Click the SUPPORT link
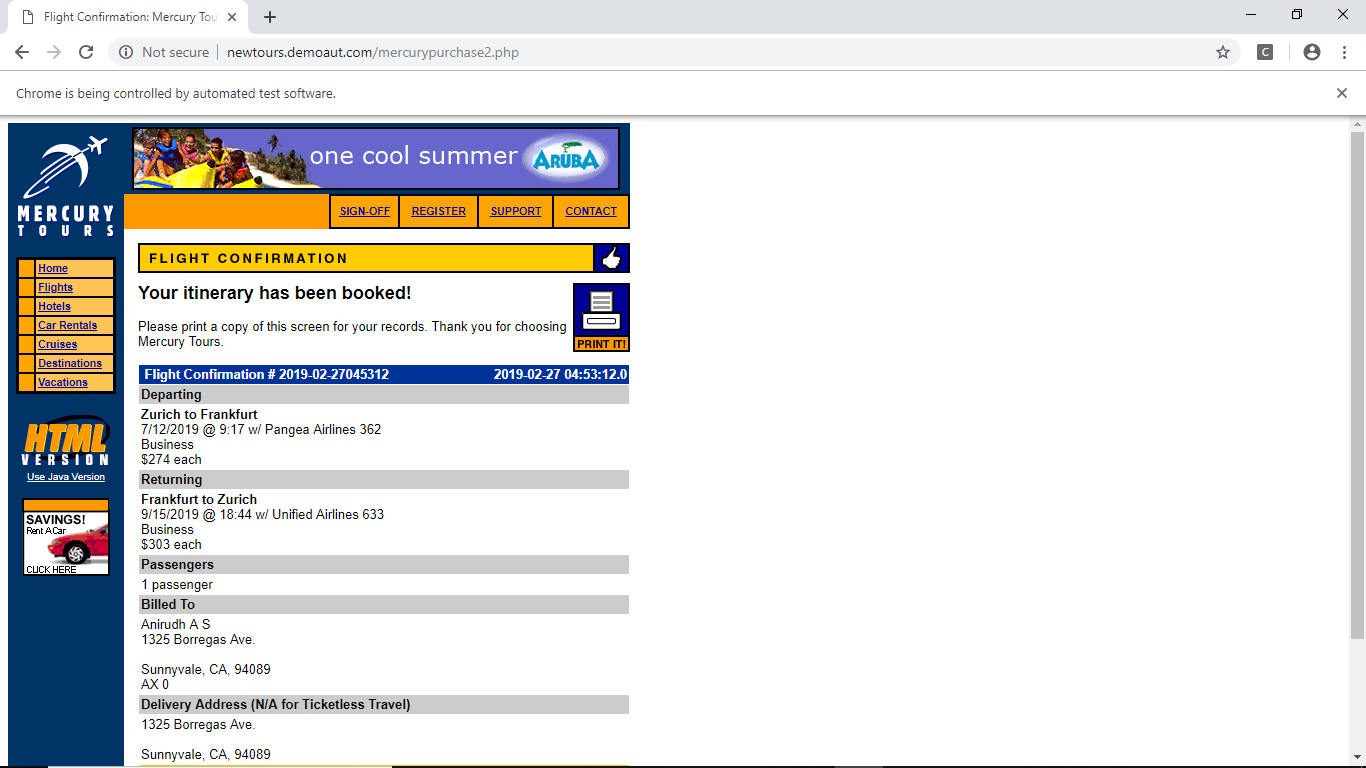Image resolution: width=1366 pixels, height=768 pixels. (516, 211)
